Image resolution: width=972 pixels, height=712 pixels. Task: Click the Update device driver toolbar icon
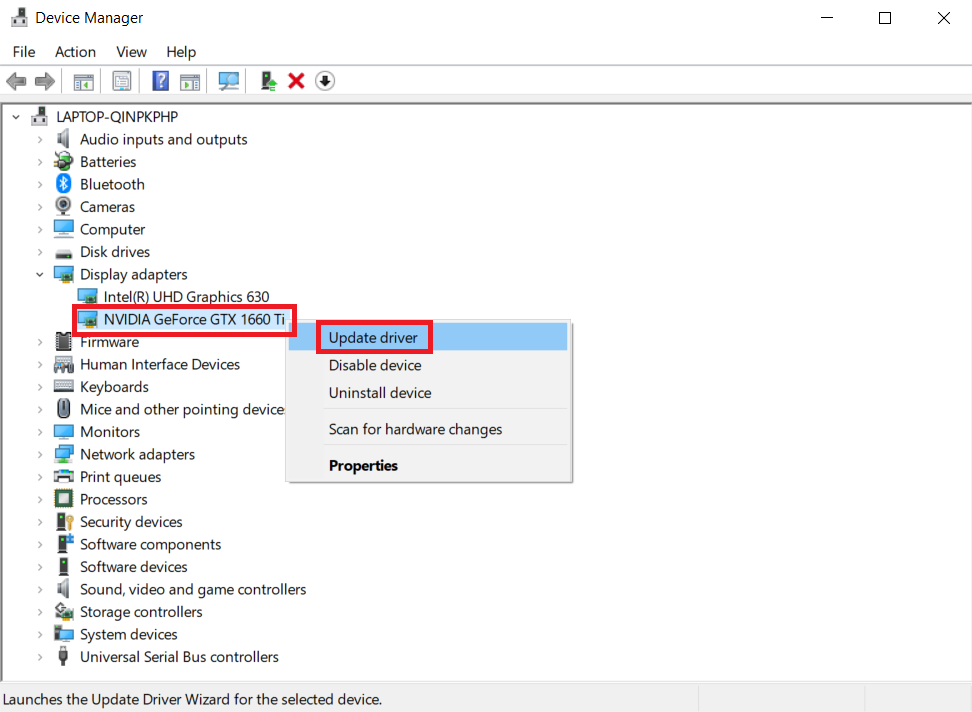[x=268, y=81]
